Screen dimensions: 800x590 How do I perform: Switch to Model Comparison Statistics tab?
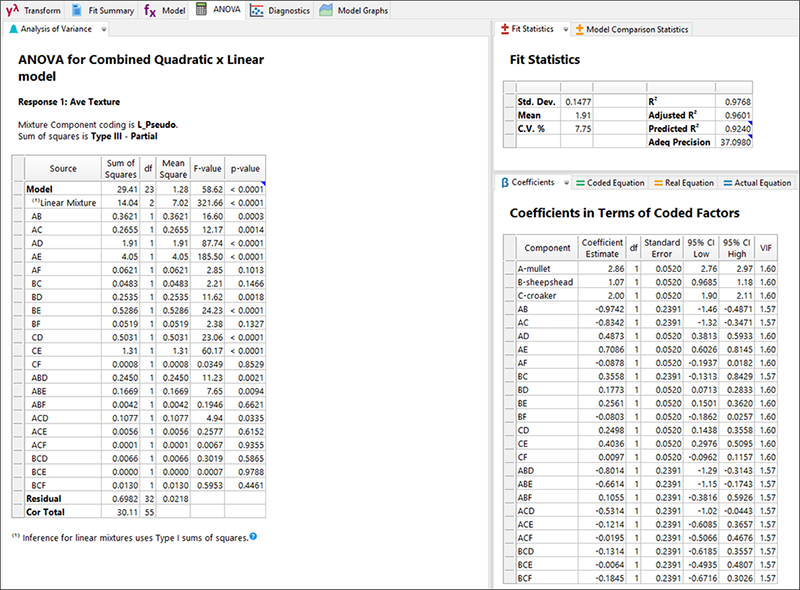pos(637,30)
